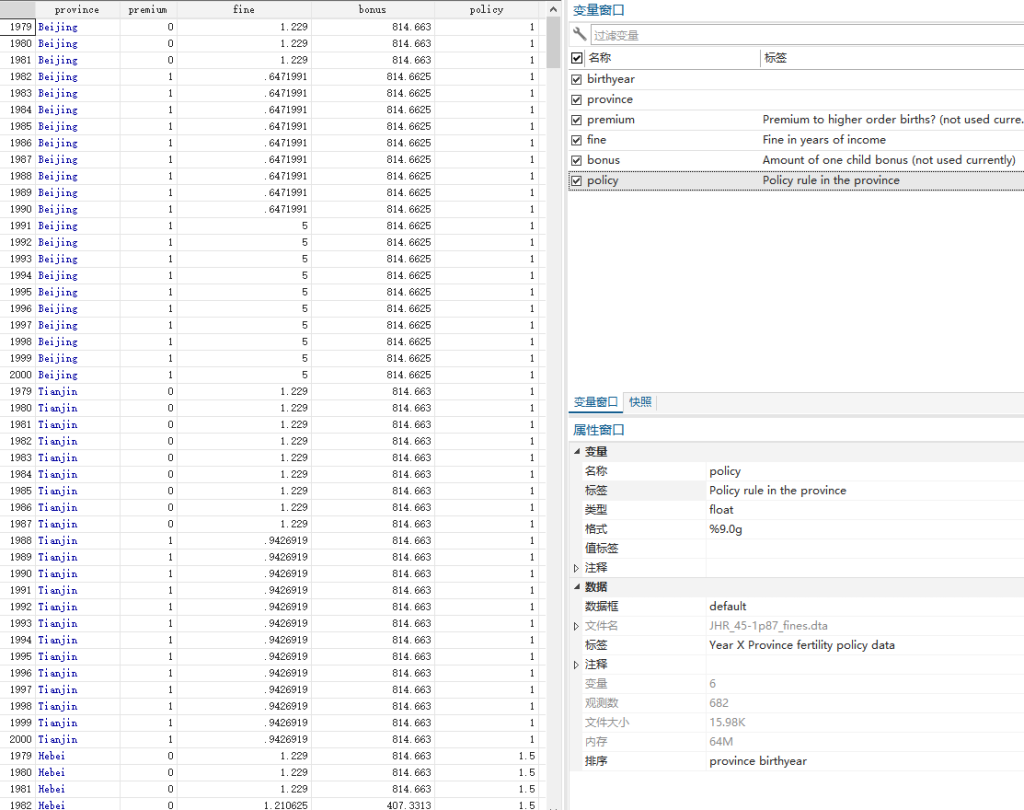Edit the 标签 value 'Policy rule in the province'

point(777,491)
